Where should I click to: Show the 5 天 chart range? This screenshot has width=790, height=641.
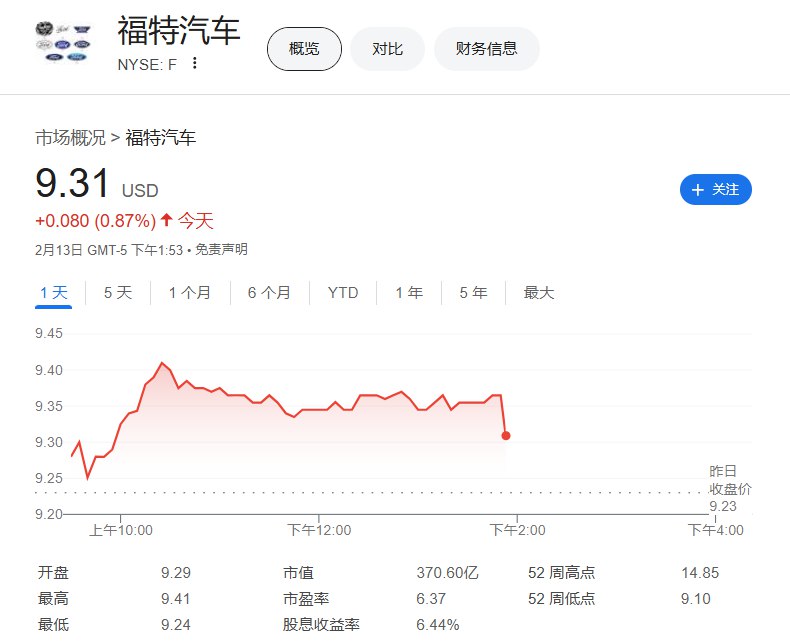point(118,293)
